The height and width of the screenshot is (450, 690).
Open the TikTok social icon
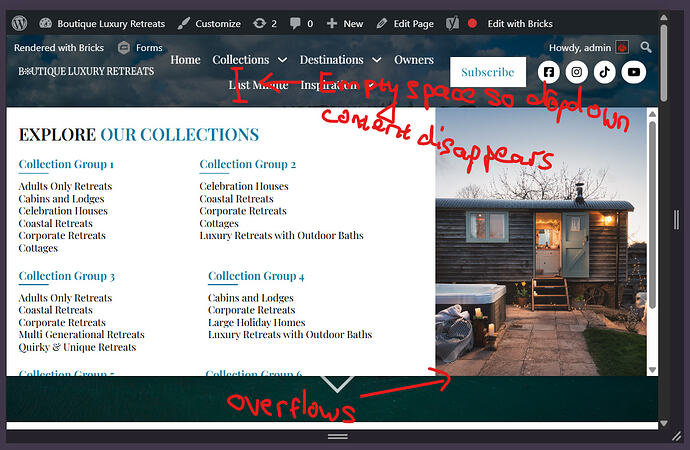point(605,72)
